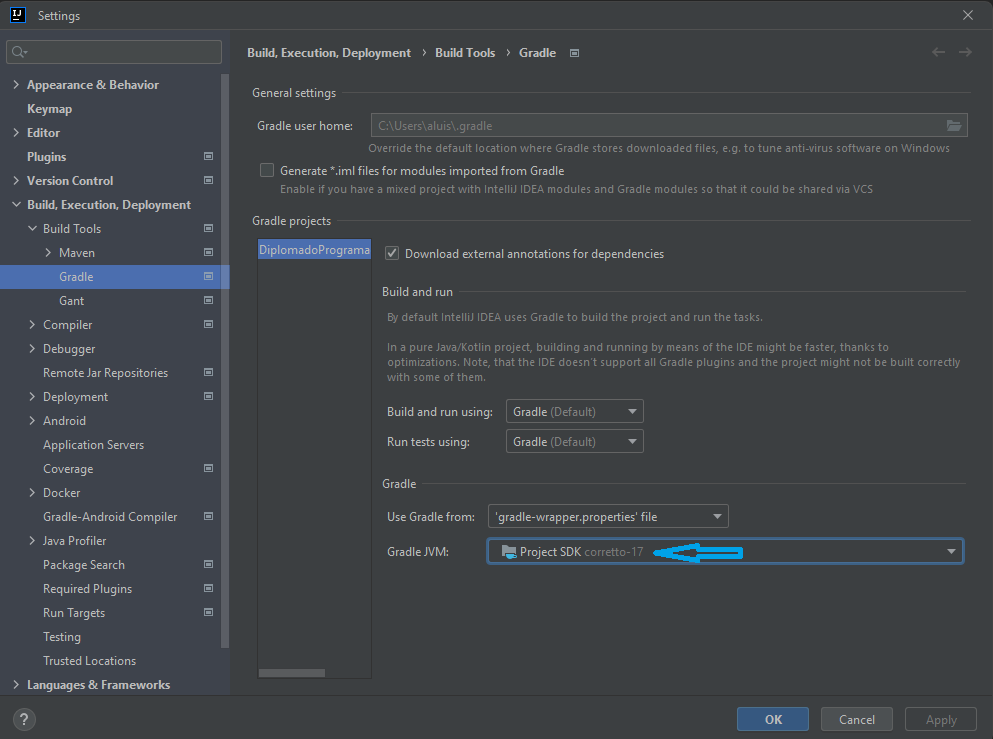Screen dimensions: 993x739
Task: Enable Generate *.iml files for modules checkbox
Action: [267, 170]
